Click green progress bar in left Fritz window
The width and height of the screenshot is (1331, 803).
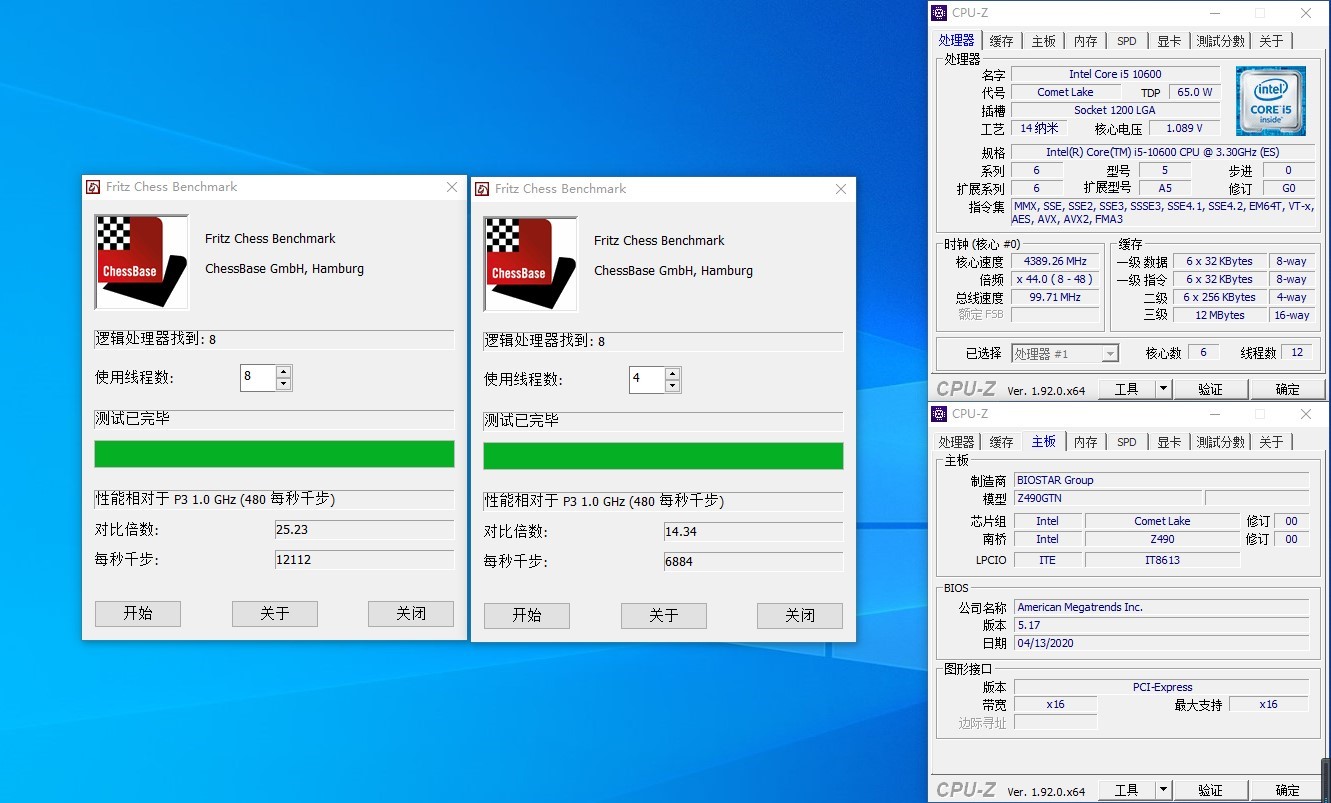click(x=274, y=454)
